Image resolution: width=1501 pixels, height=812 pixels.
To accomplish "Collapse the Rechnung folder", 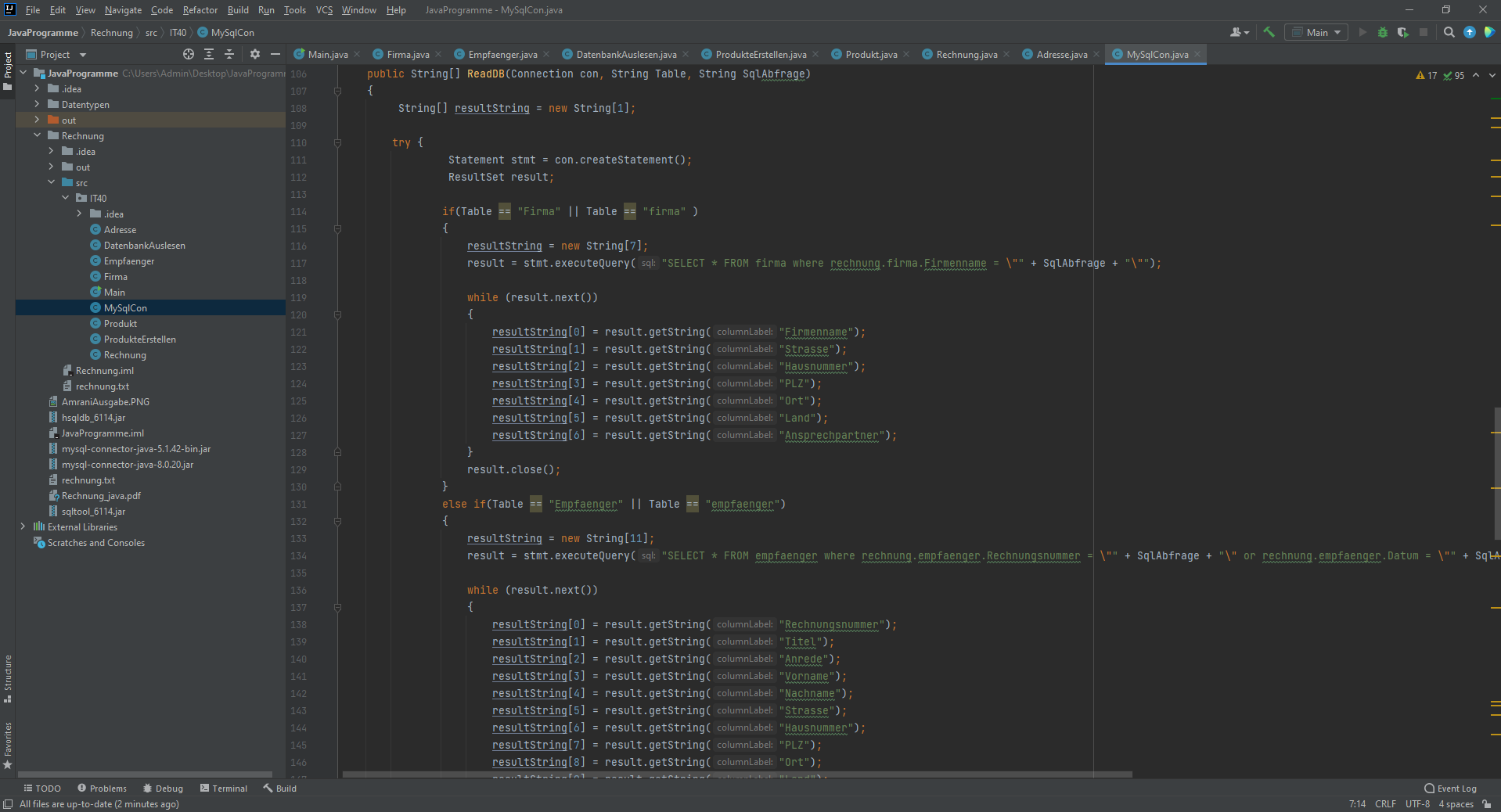I will coord(37,135).
